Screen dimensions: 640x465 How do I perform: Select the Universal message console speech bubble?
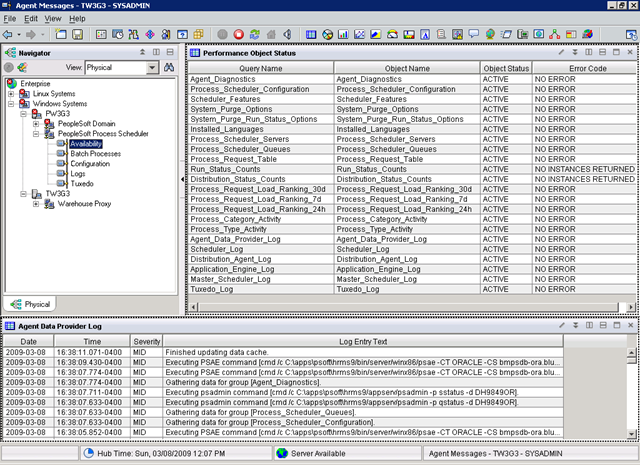coord(473,35)
